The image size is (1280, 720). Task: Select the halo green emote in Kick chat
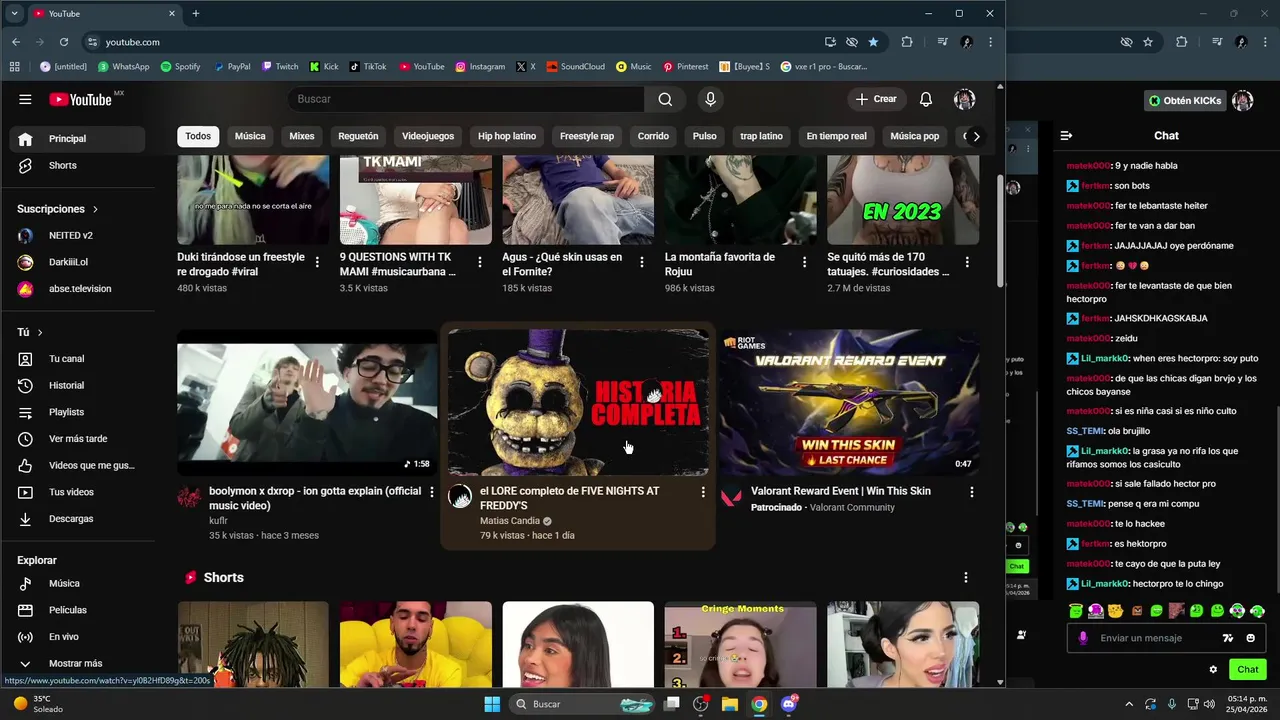(1075, 611)
